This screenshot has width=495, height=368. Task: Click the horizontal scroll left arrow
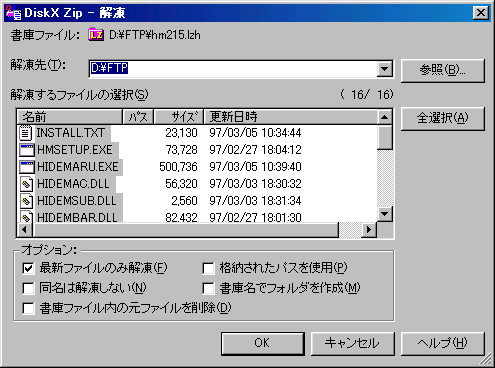[25, 230]
